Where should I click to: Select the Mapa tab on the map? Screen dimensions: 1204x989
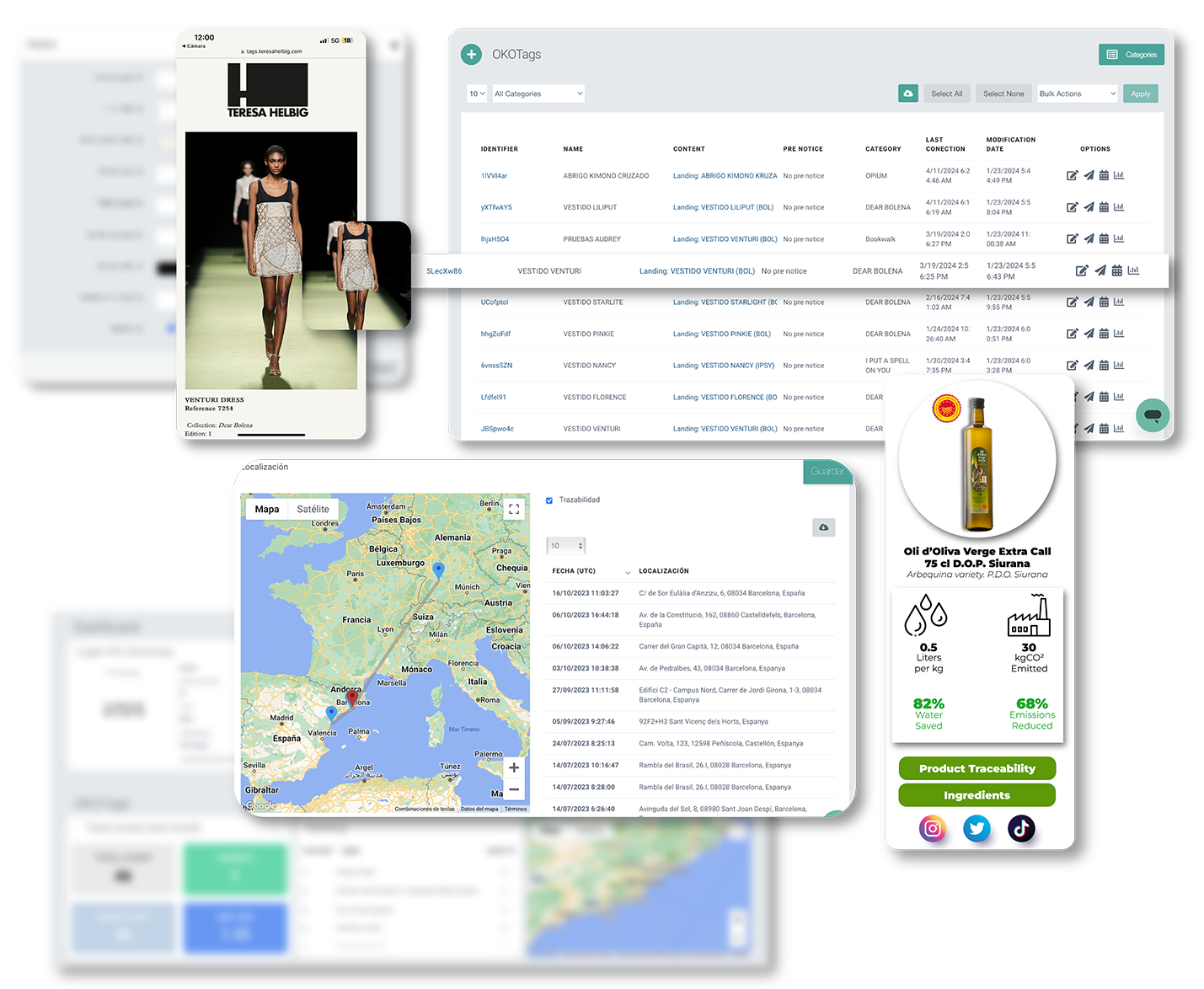(267, 509)
